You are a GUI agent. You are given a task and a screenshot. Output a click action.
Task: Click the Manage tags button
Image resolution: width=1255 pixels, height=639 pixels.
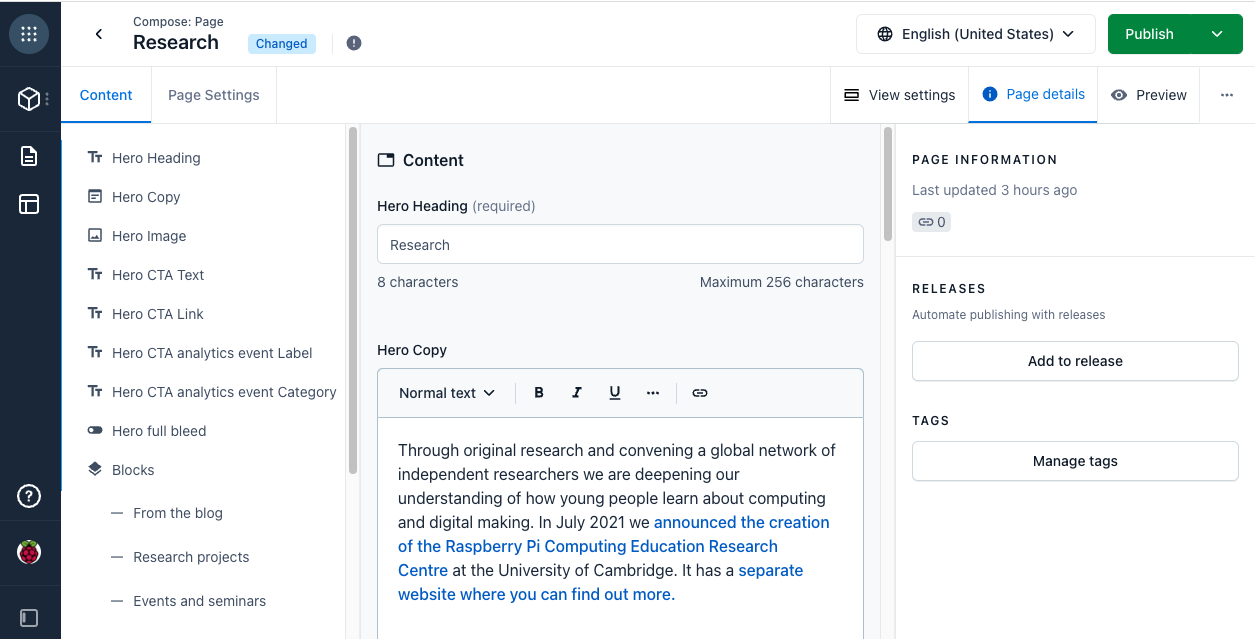[x=1074, y=461]
